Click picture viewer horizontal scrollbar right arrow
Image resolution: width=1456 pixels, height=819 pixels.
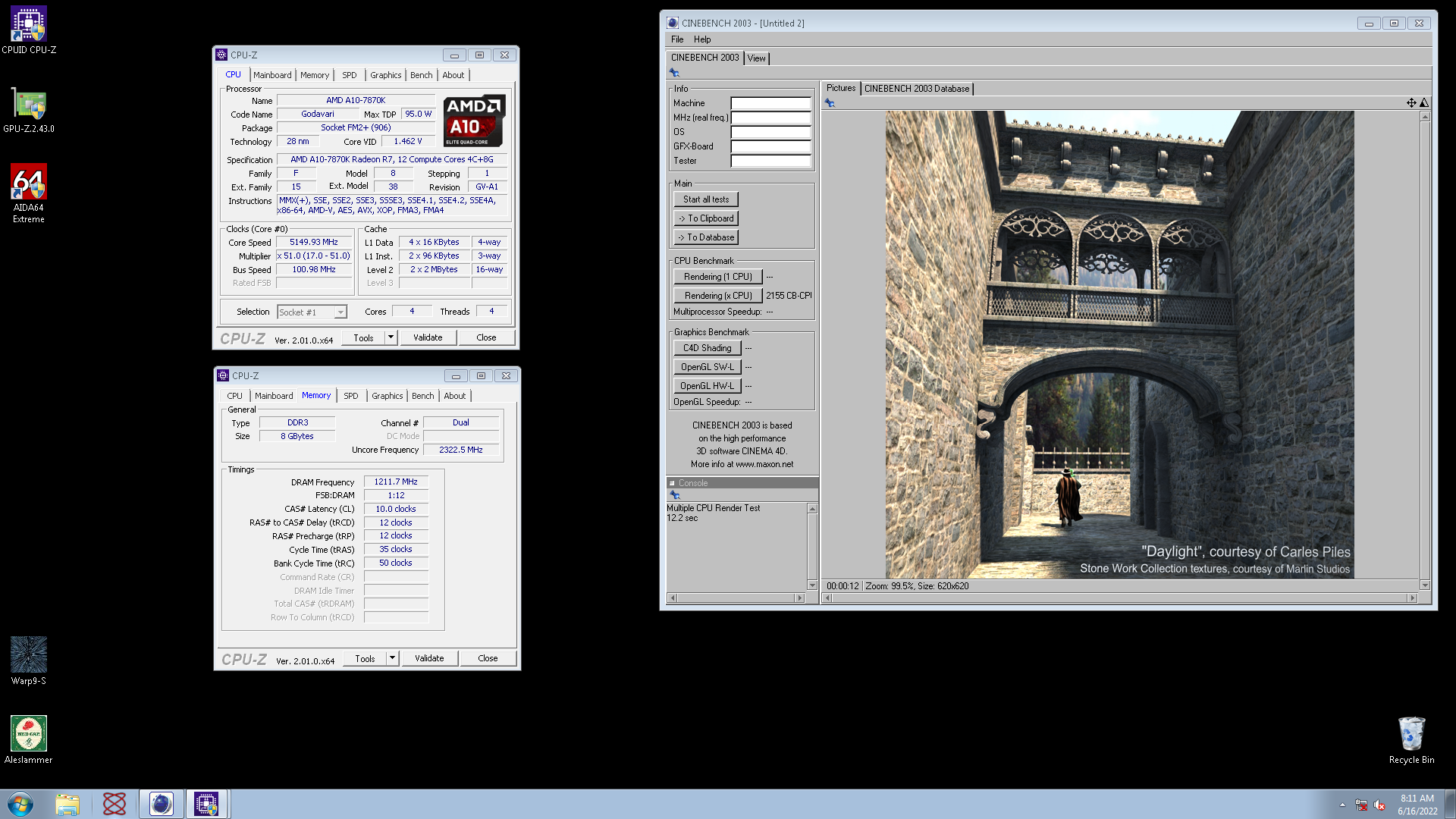coord(1412,598)
